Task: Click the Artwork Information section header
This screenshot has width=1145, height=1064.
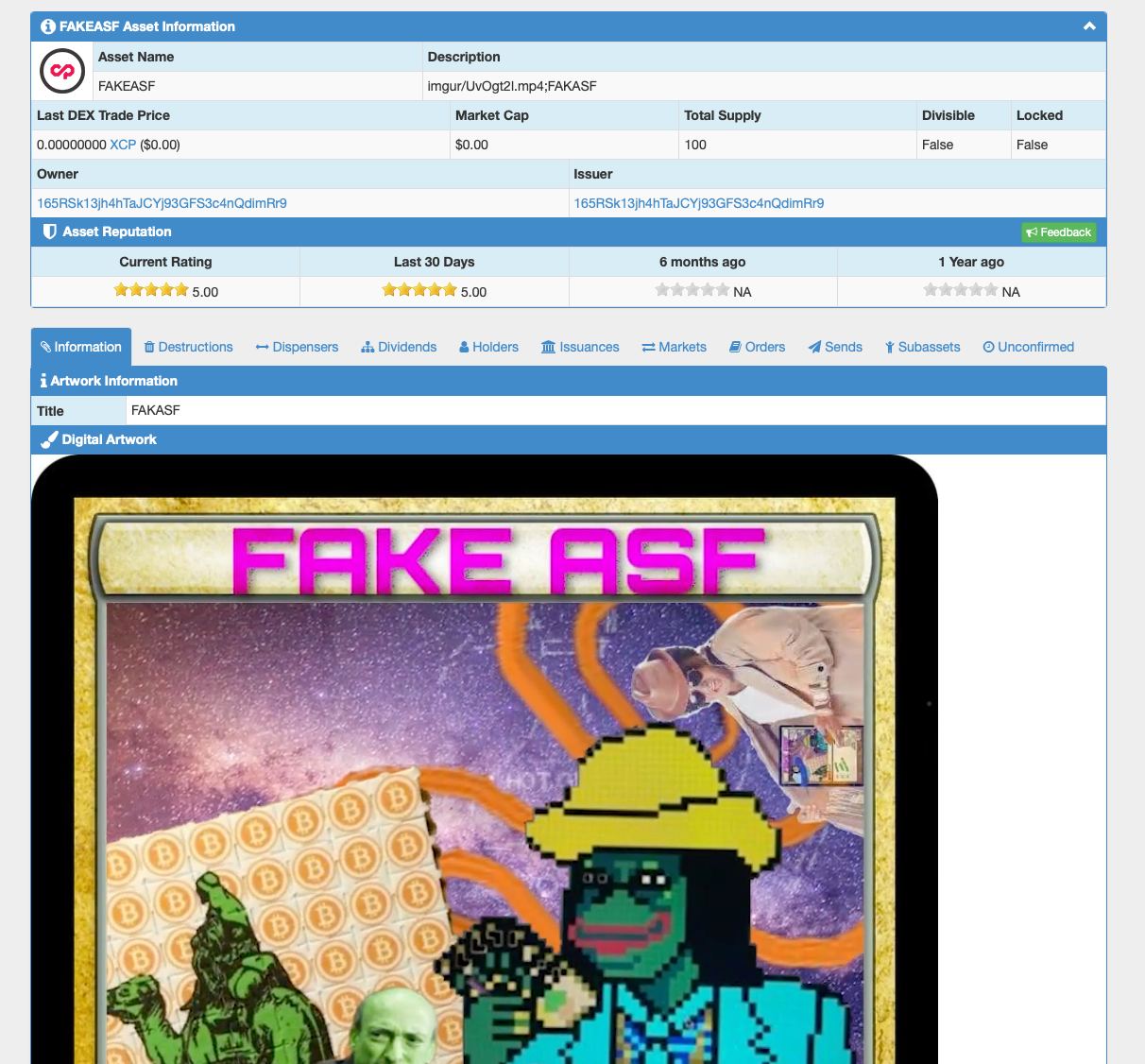Action: pyautogui.click(x=569, y=381)
